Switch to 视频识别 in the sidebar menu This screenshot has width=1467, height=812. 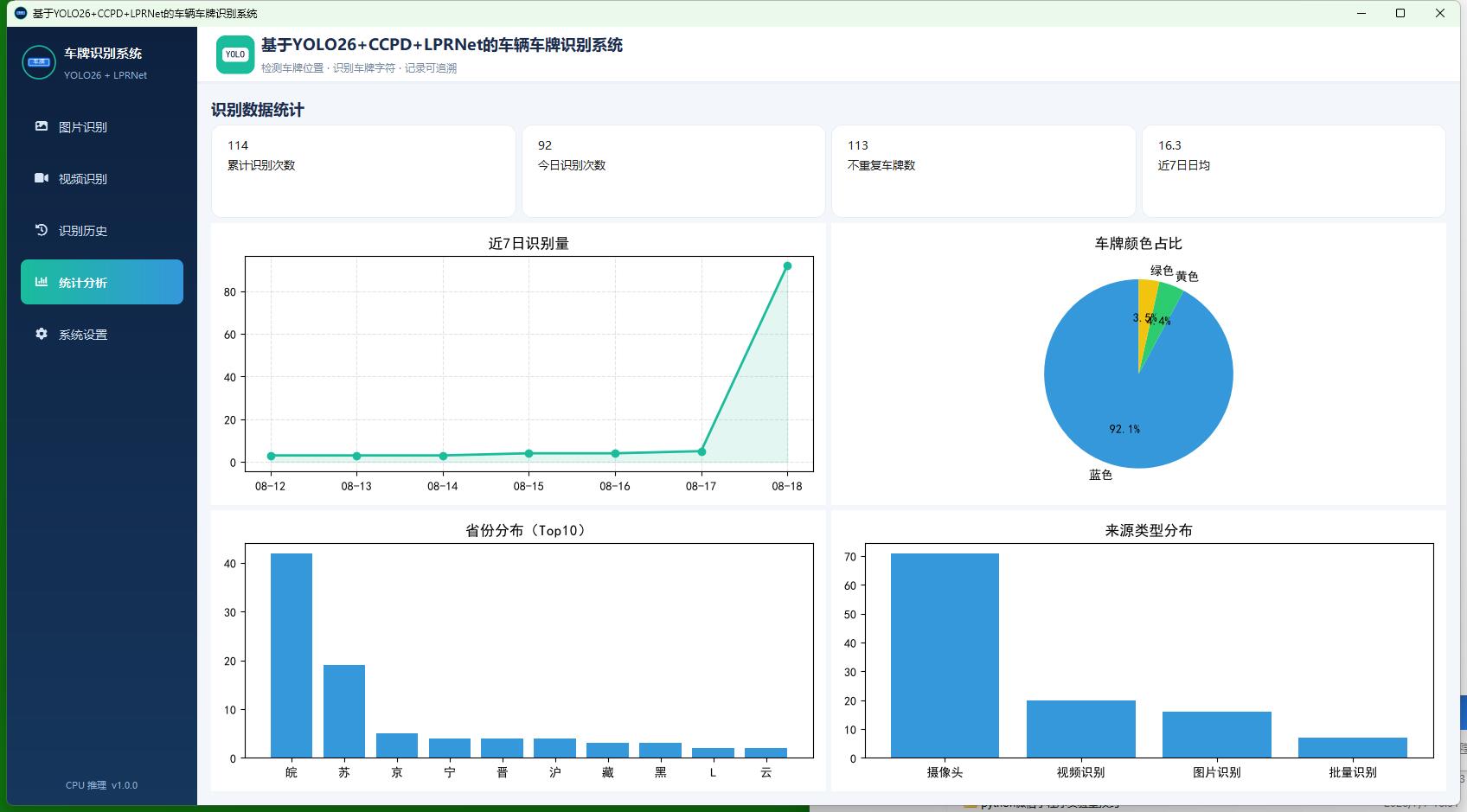click(102, 178)
